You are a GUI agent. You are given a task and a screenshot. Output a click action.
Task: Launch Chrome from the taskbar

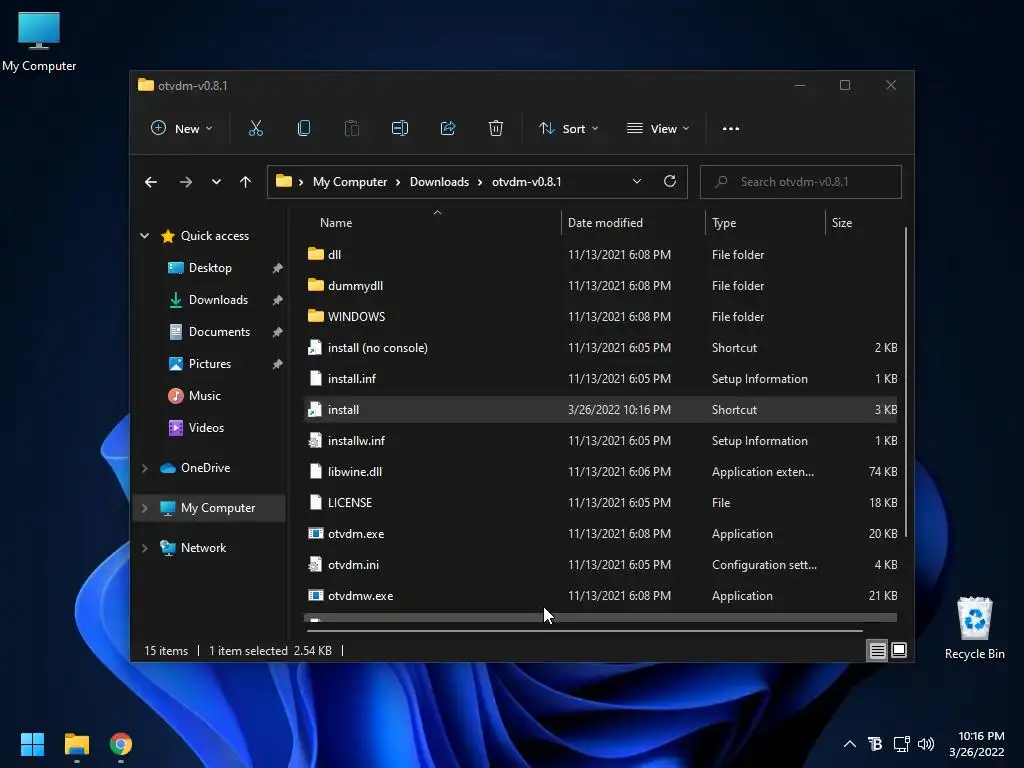[x=121, y=744]
